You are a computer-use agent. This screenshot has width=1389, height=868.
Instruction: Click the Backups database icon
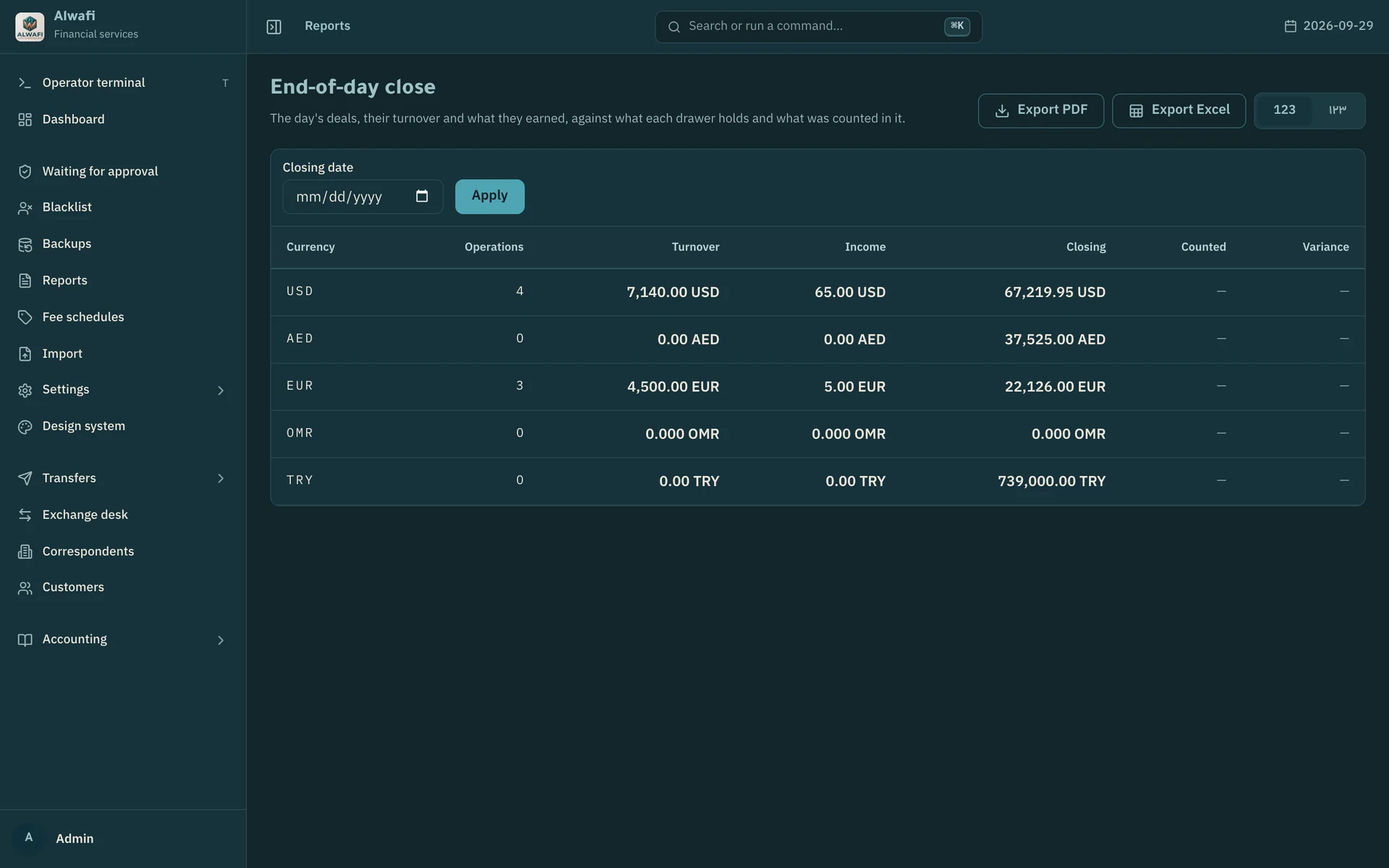(x=25, y=244)
